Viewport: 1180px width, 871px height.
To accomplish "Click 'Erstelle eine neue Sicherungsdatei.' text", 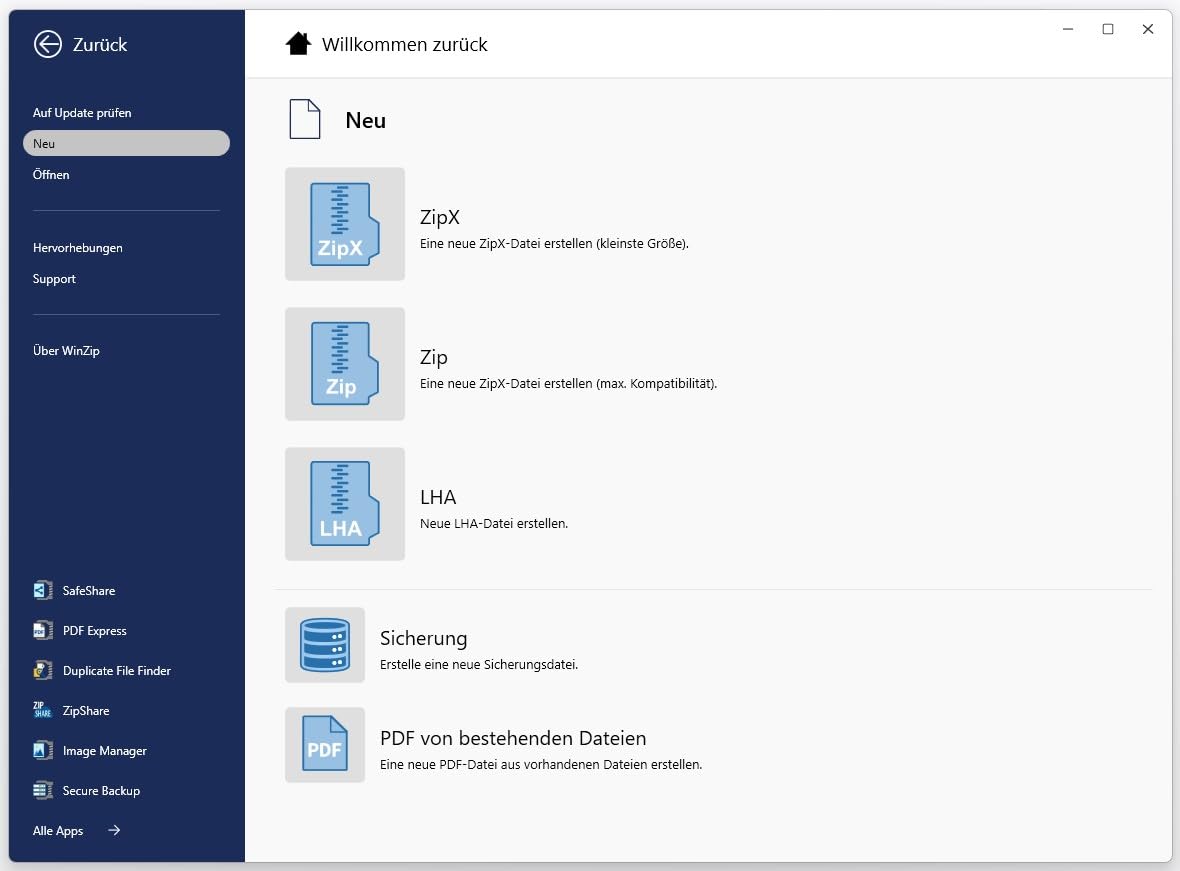I will point(479,664).
